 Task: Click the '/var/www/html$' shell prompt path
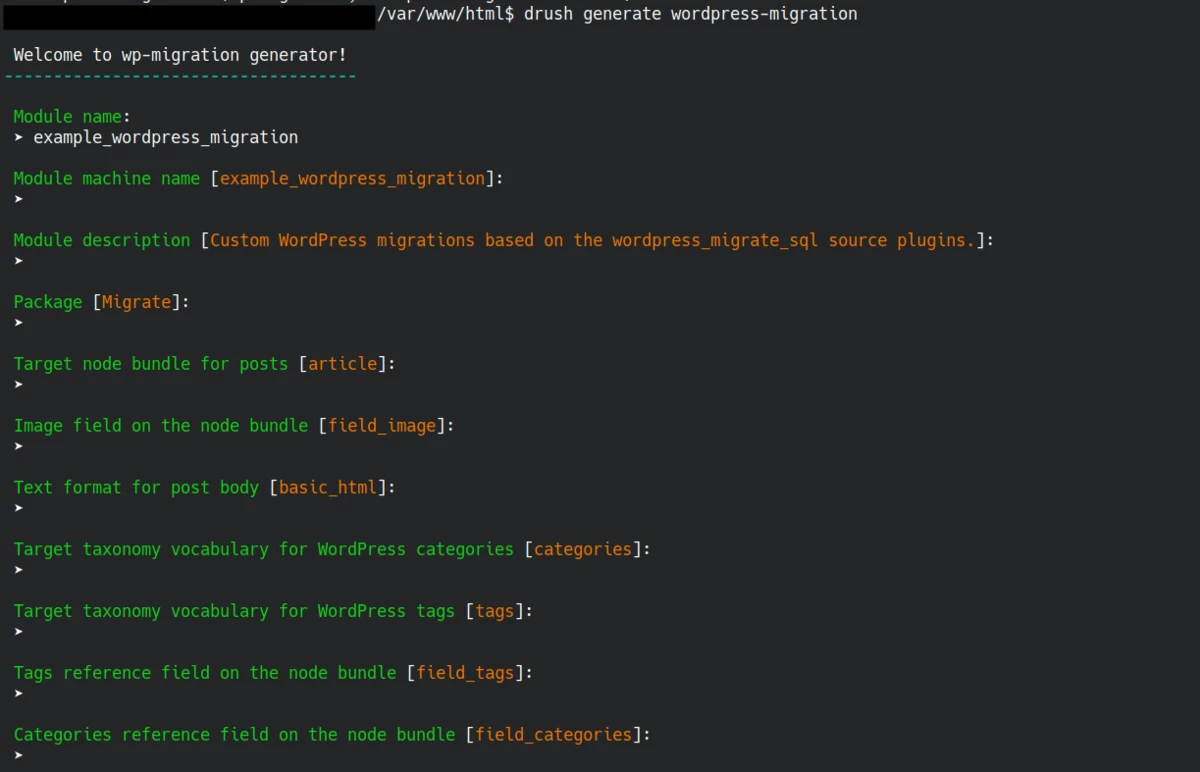446,14
